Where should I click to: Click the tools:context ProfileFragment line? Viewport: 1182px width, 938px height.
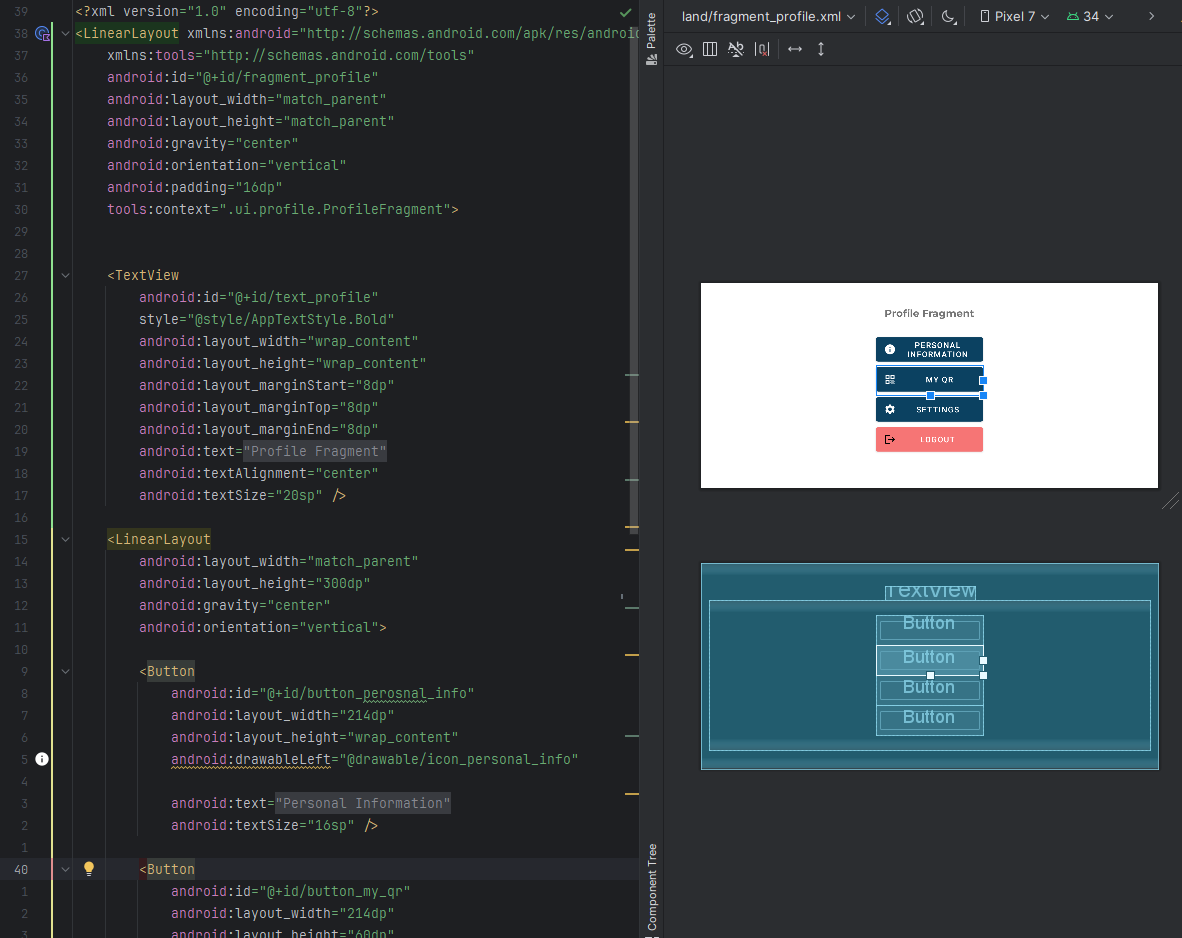pyautogui.click(x=283, y=210)
